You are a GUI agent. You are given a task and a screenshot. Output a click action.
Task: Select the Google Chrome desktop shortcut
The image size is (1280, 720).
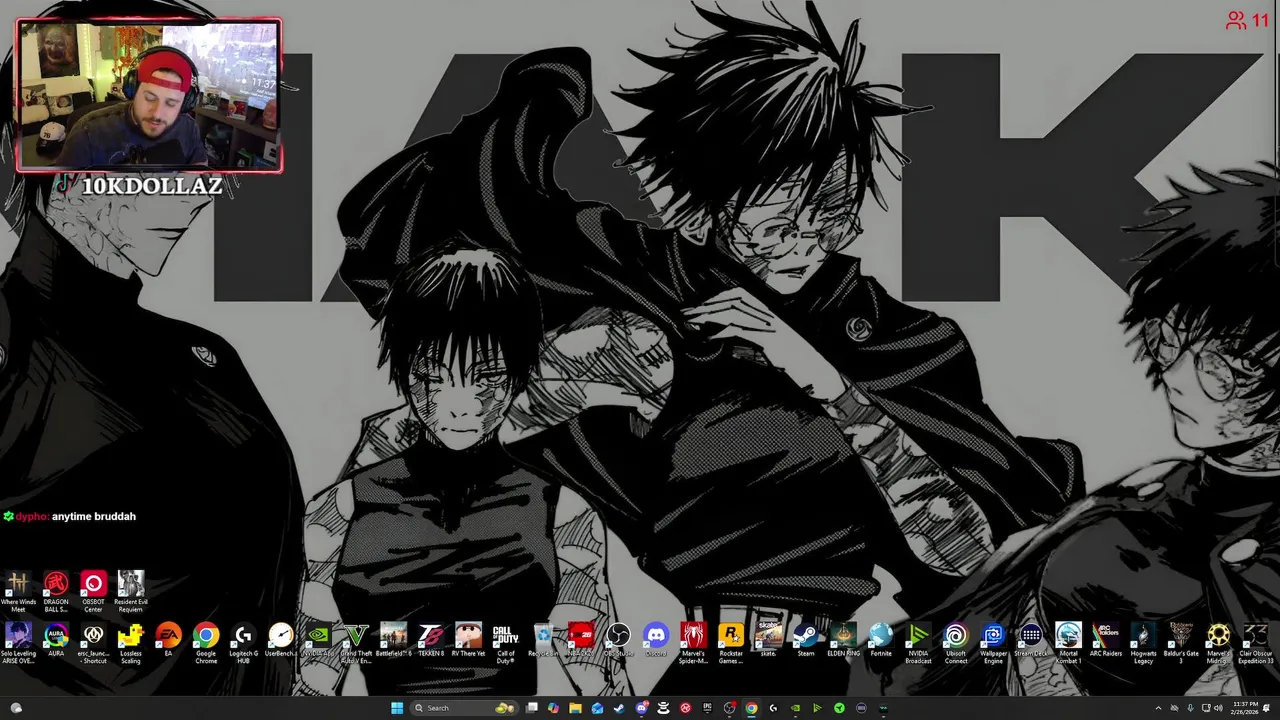coord(206,643)
